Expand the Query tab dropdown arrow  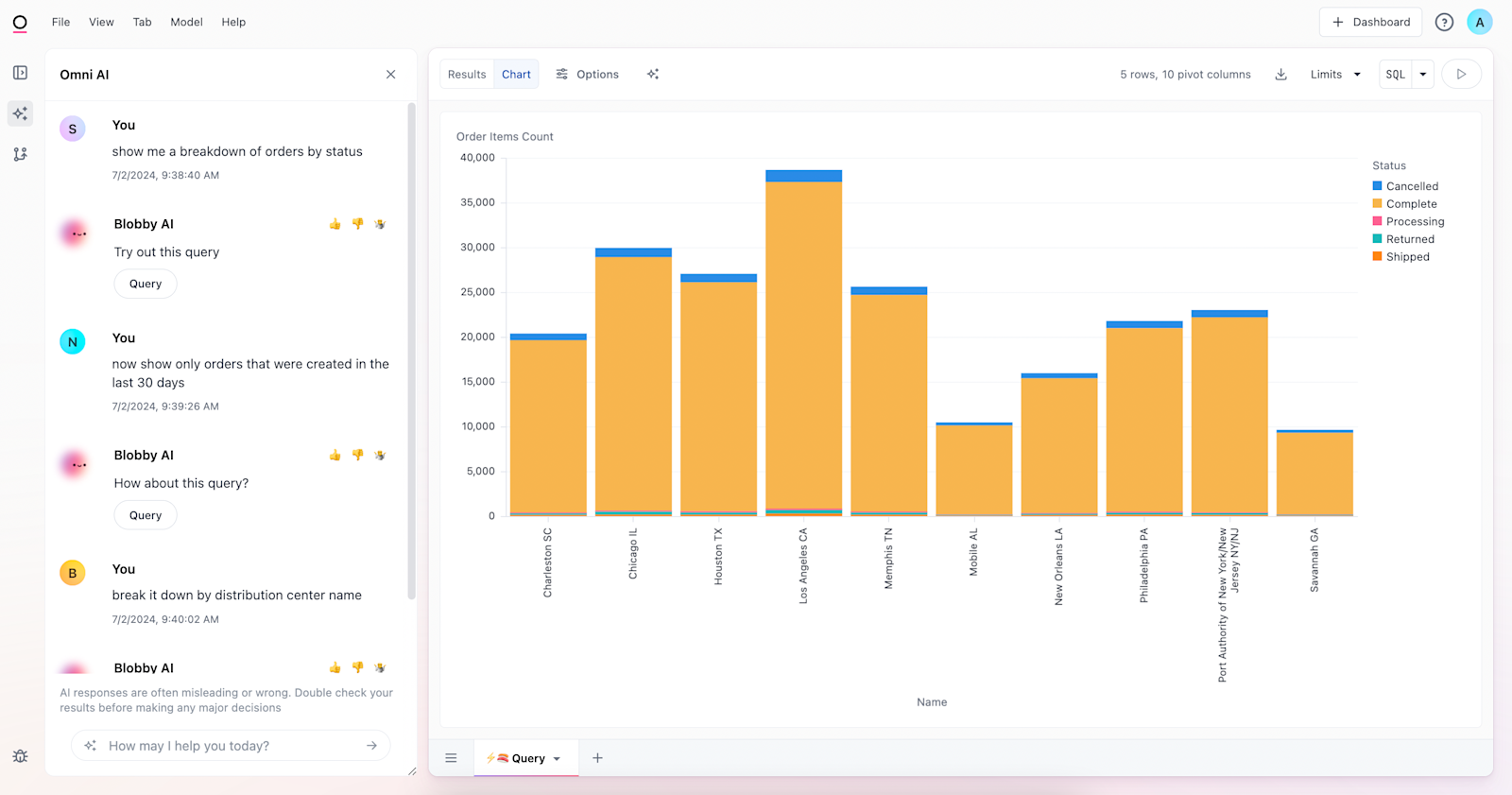click(557, 759)
